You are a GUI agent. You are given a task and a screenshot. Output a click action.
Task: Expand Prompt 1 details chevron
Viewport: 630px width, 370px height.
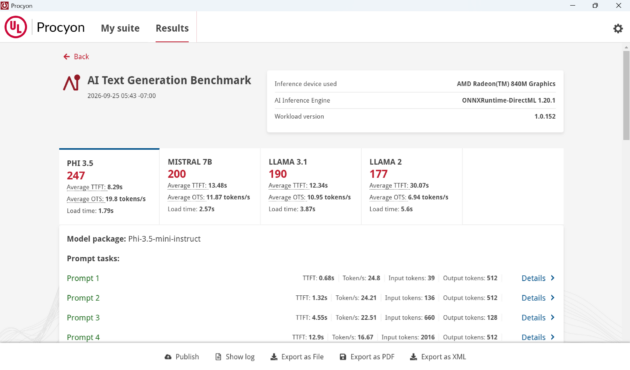click(x=553, y=278)
